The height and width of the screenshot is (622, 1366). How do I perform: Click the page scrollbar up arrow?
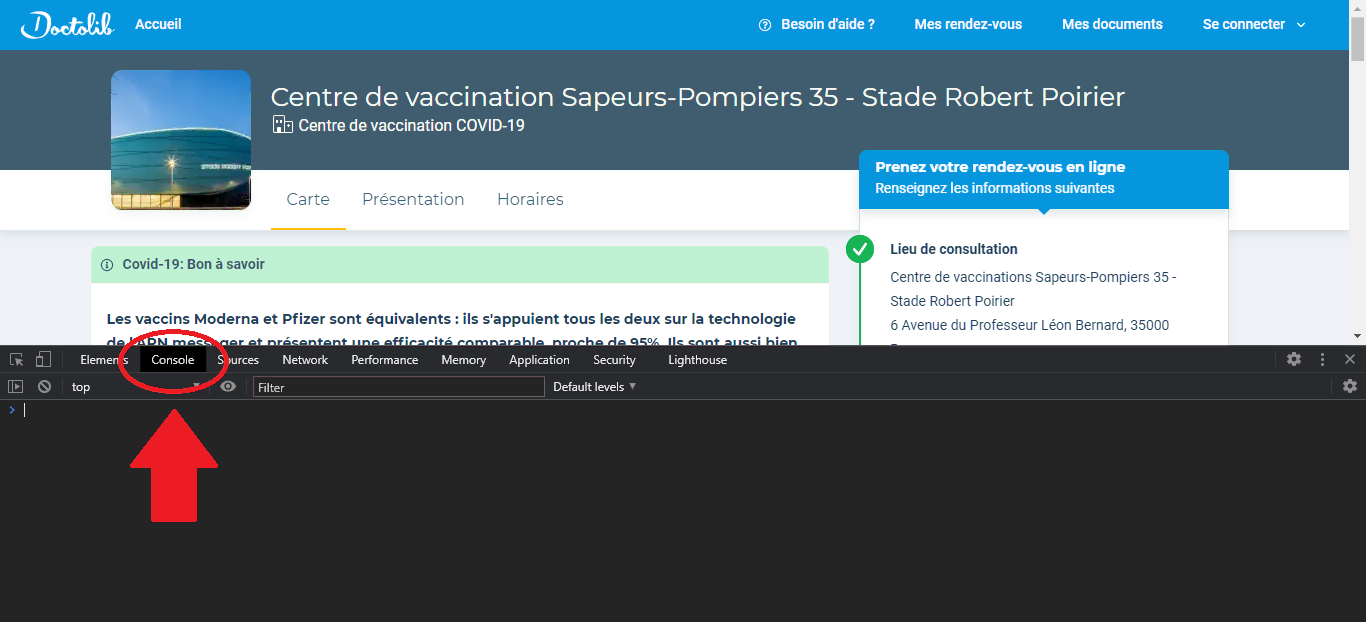(x=1357, y=8)
